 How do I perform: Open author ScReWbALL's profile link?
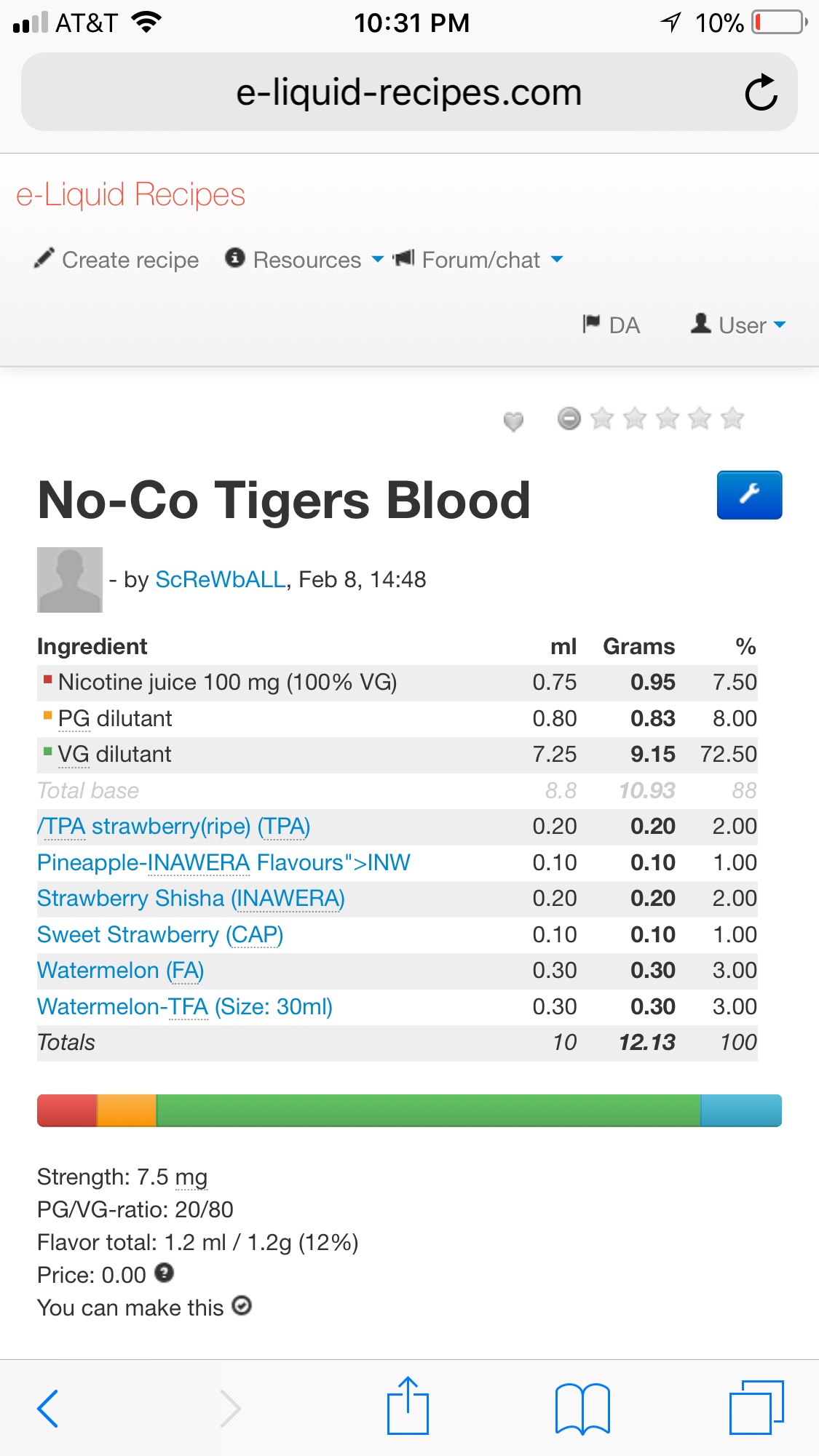[221, 580]
